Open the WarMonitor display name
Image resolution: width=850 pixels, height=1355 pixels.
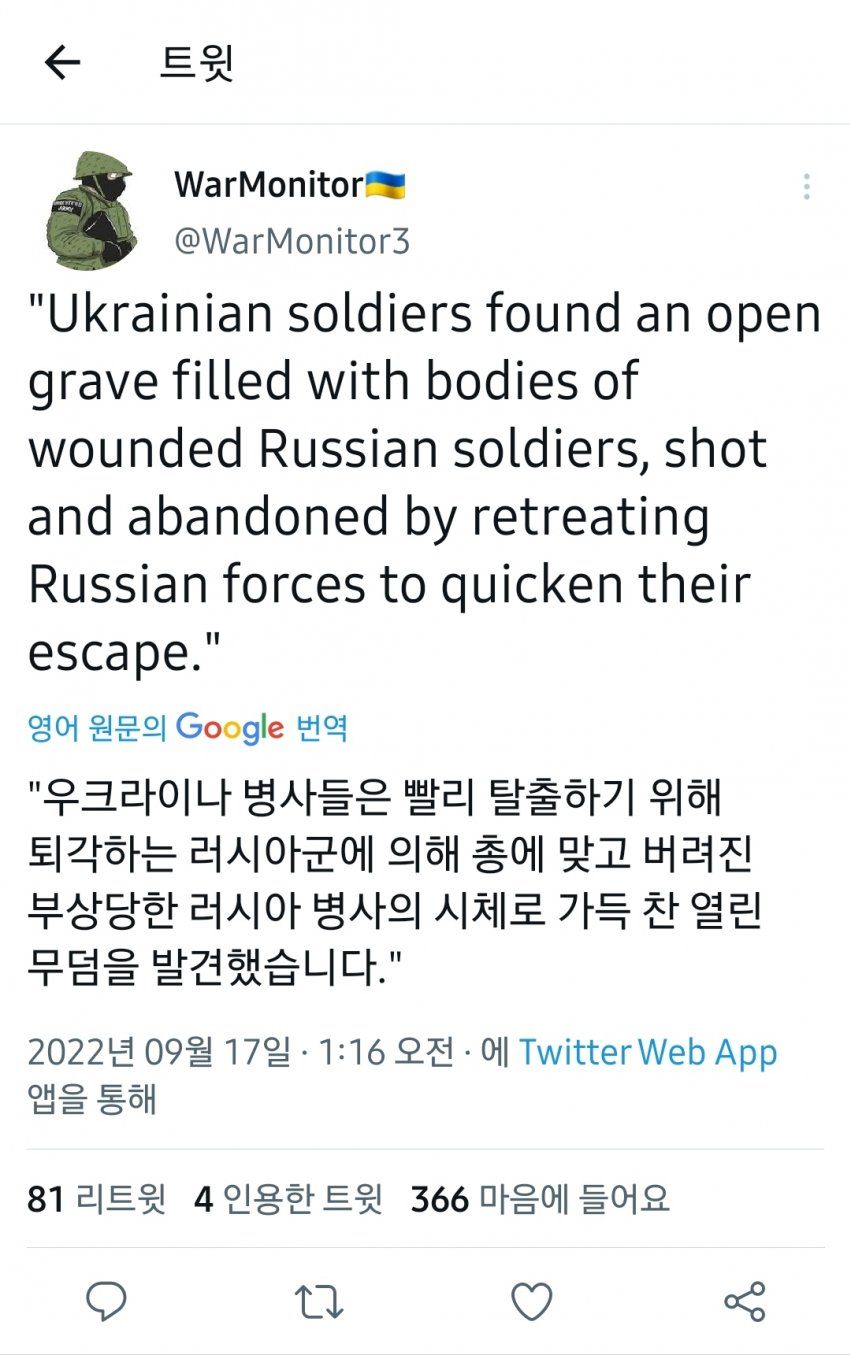click(x=268, y=184)
